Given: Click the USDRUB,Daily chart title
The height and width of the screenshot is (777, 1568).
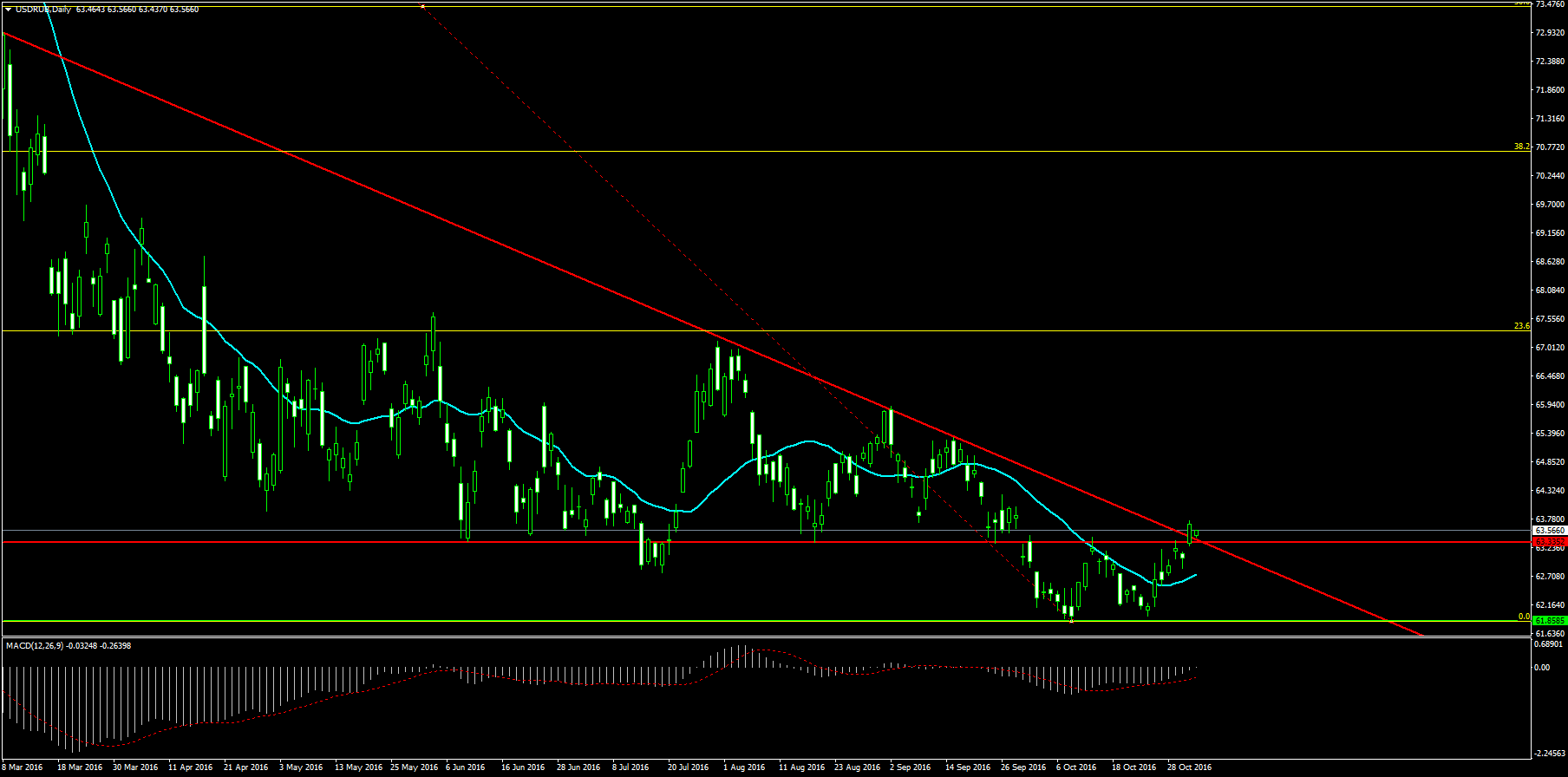Looking at the screenshot, I should [x=43, y=10].
